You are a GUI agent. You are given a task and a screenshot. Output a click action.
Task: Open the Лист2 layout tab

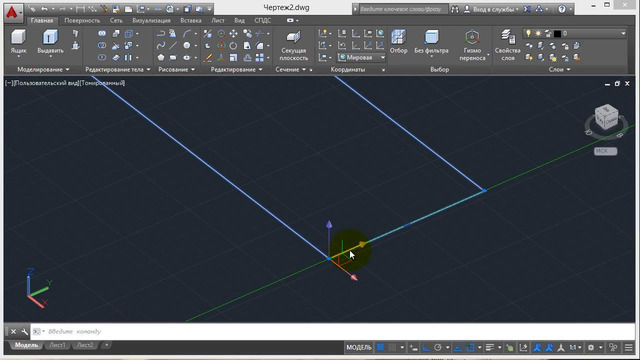pos(85,345)
